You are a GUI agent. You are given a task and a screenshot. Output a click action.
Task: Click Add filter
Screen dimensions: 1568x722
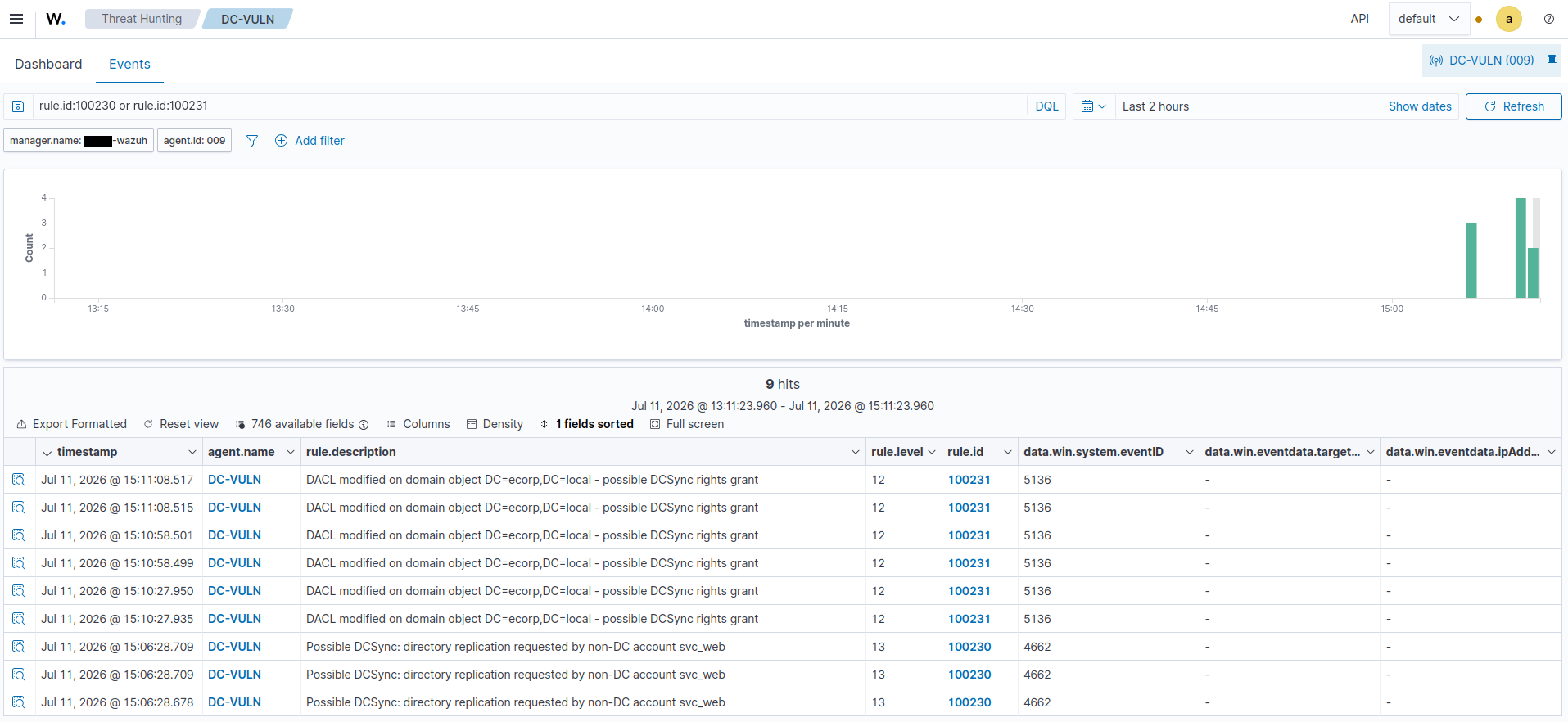[x=310, y=141]
